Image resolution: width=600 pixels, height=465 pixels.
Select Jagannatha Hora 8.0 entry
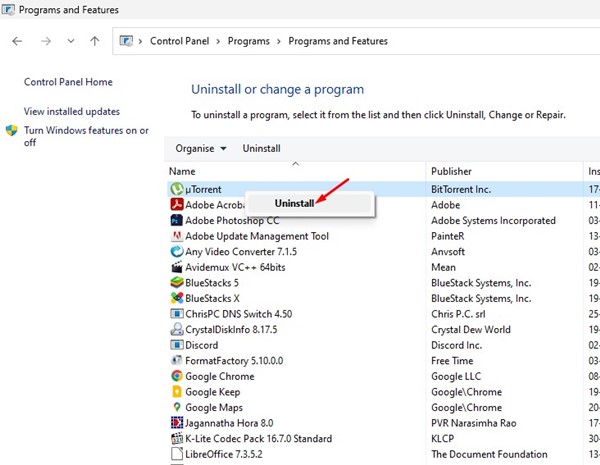tap(229, 423)
